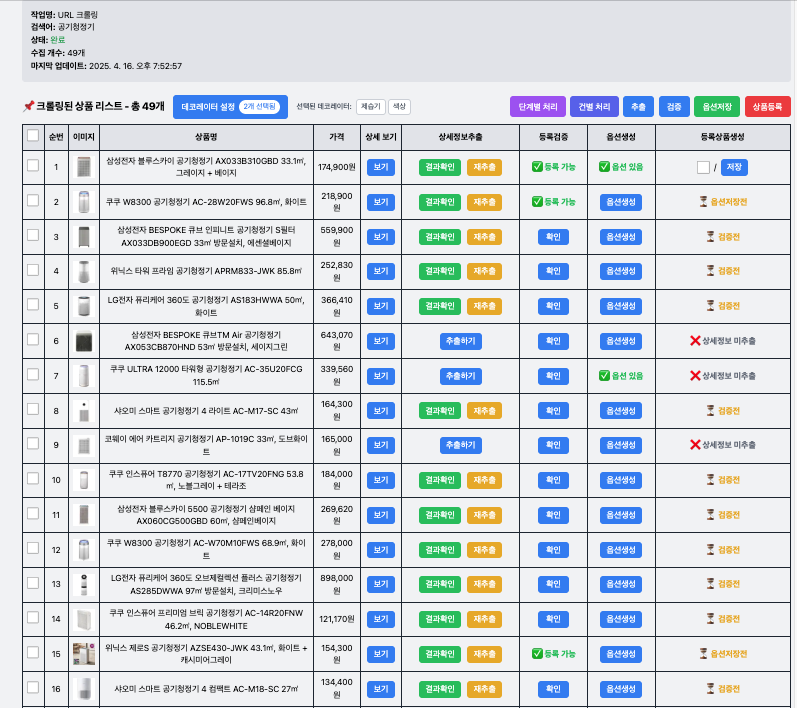The height and width of the screenshot is (708, 797).
Task: Toggle the select-all checkbox in the table header
Action: [x=33, y=136]
